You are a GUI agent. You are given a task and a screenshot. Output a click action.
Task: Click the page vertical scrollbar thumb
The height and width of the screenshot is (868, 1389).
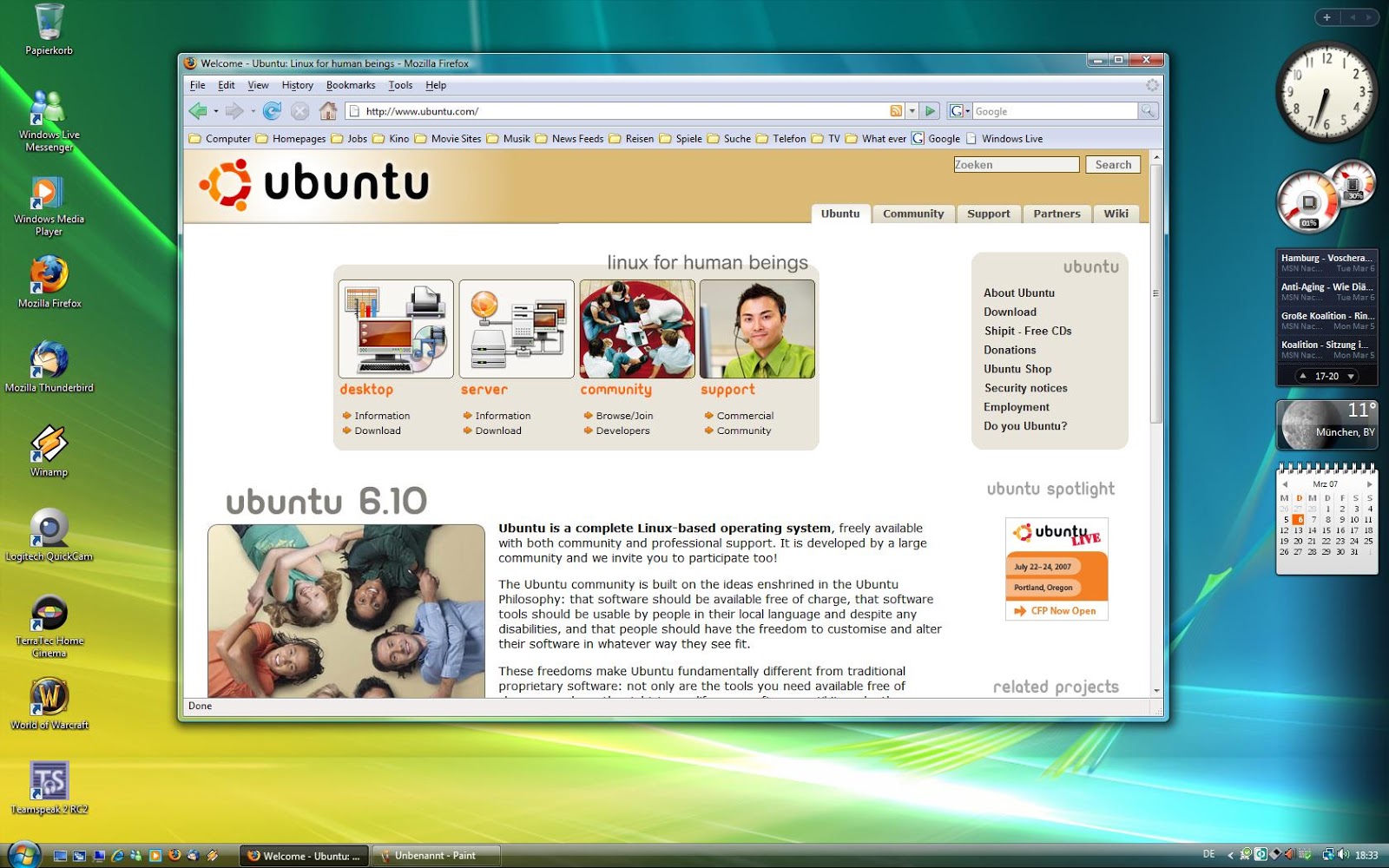coord(1155,293)
